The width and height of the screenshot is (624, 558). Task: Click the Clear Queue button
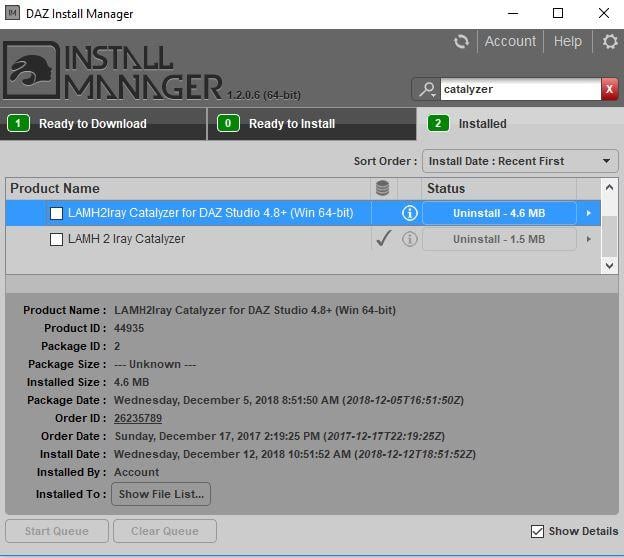click(x=165, y=531)
